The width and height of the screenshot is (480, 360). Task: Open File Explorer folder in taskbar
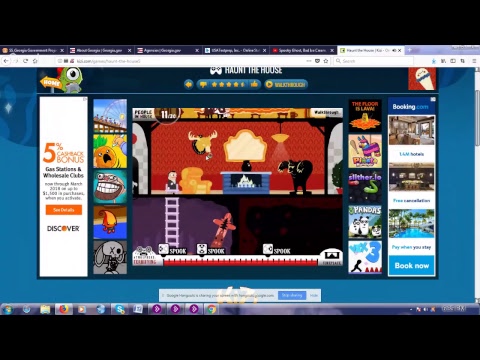click(45, 309)
